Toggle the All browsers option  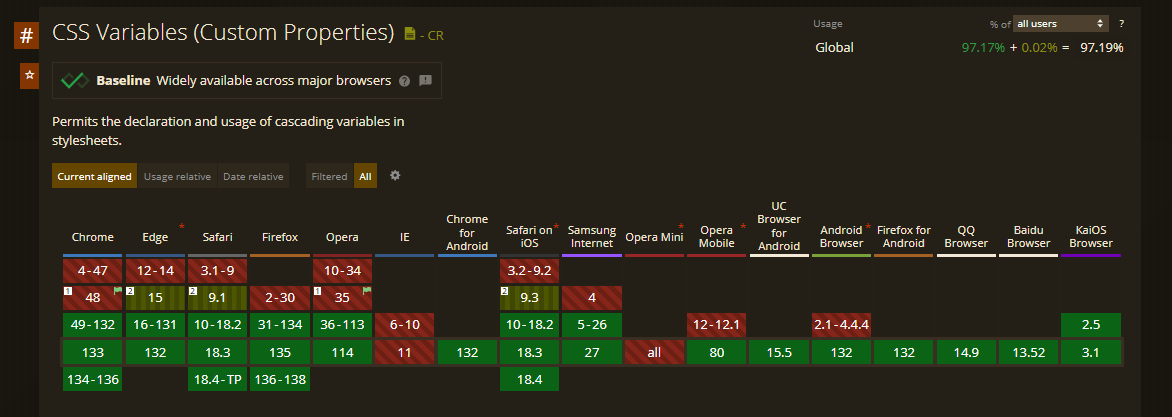(x=366, y=176)
